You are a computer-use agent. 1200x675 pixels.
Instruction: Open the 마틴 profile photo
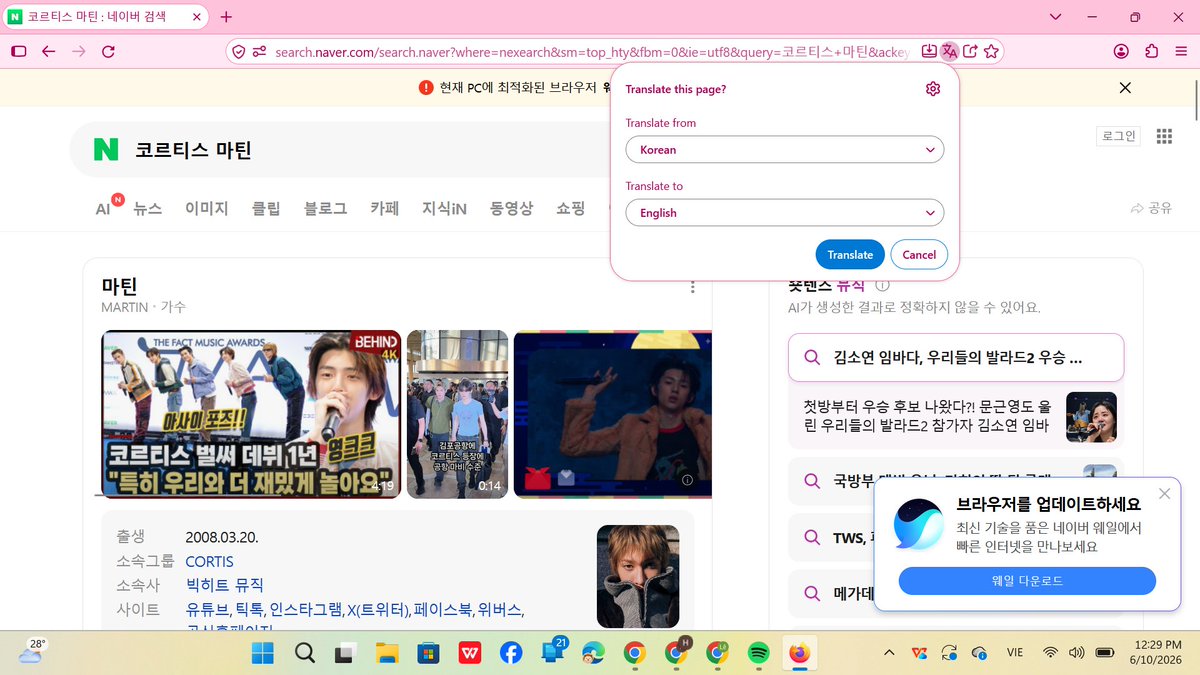[x=638, y=576]
